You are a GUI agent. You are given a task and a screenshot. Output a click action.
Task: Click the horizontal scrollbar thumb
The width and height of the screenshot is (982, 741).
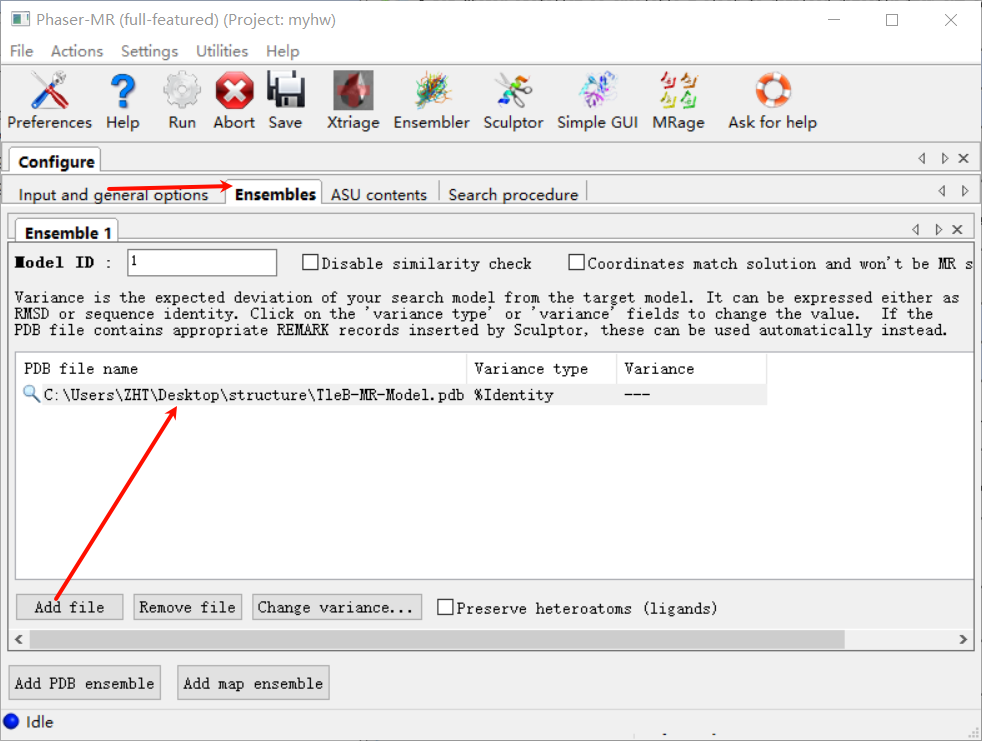[x=437, y=640]
